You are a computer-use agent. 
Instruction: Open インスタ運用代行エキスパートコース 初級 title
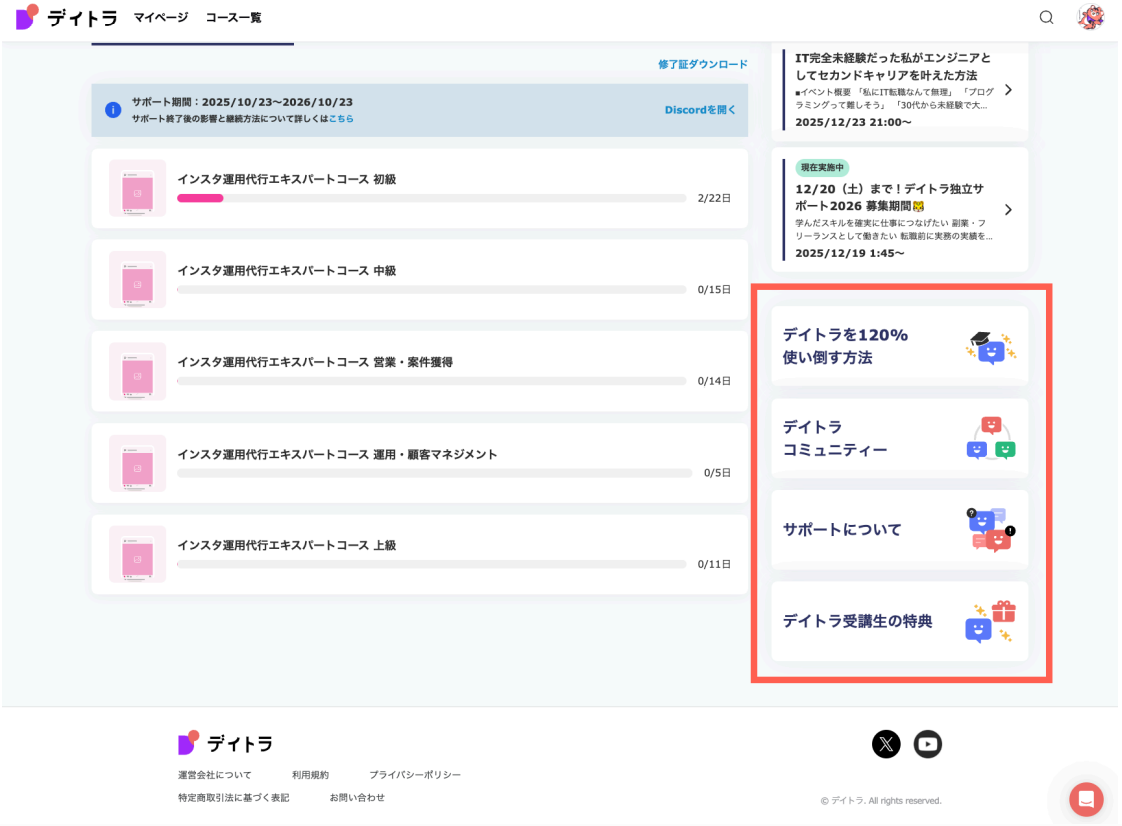click(287, 179)
